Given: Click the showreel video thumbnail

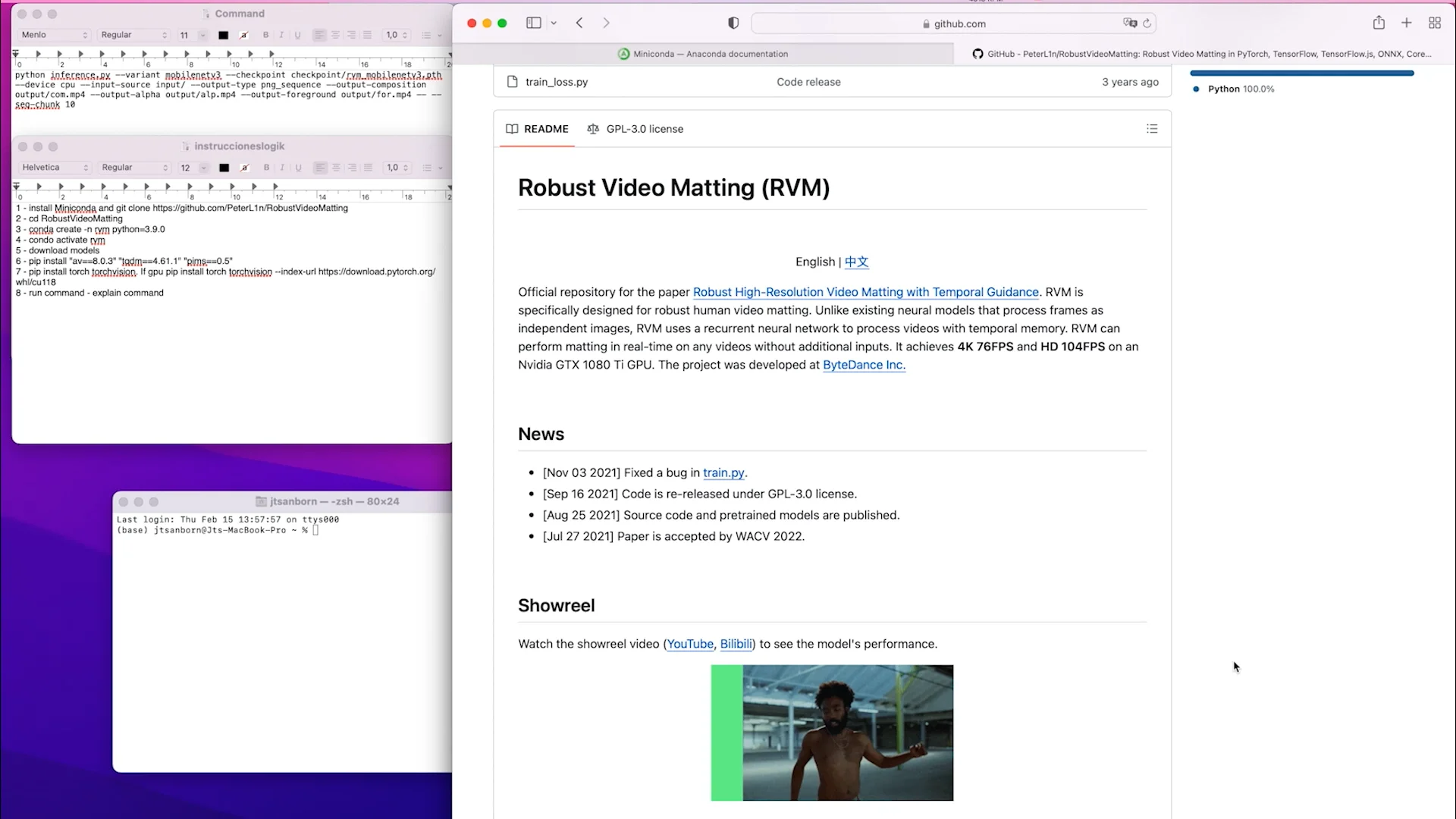Looking at the screenshot, I should (832, 733).
